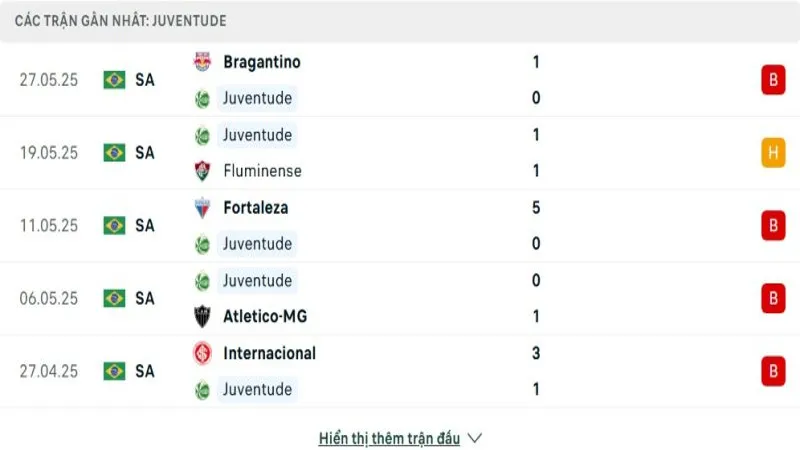This screenshot has width=800, height=450.
Task: Click Brazil flag on the 11.05.25 match
Action: point(114,226)
